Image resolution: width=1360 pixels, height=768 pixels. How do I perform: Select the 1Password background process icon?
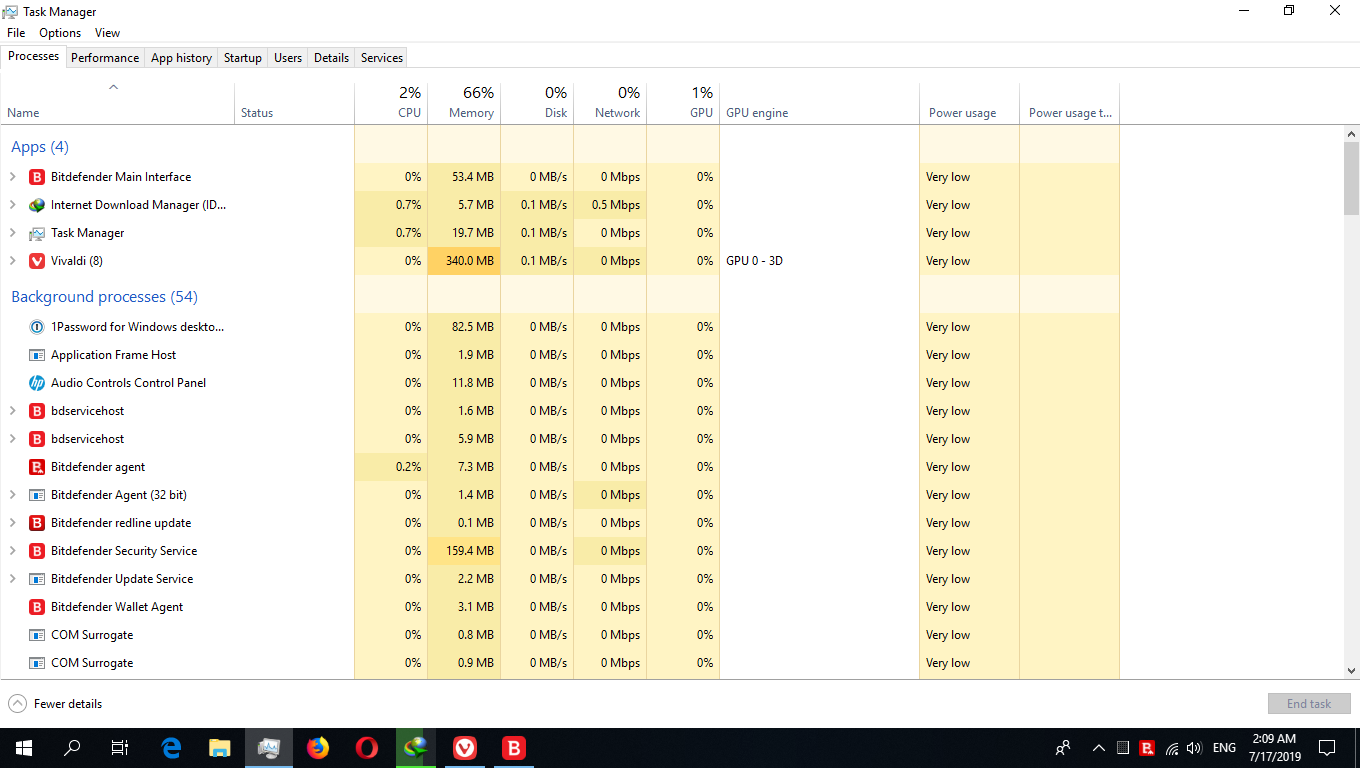coord(37,327)
